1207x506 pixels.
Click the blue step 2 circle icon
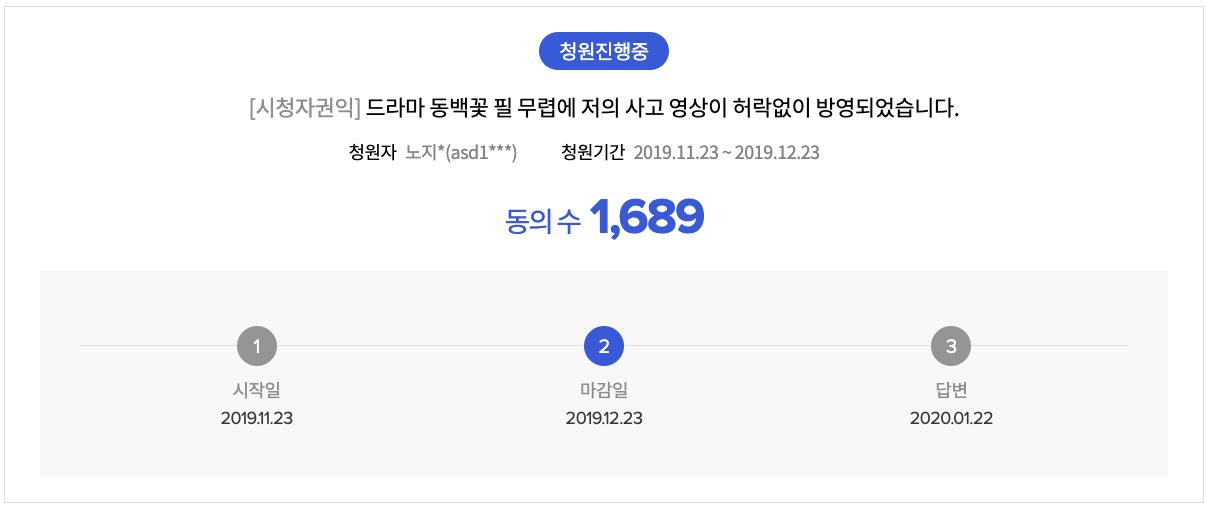point(603,347)
